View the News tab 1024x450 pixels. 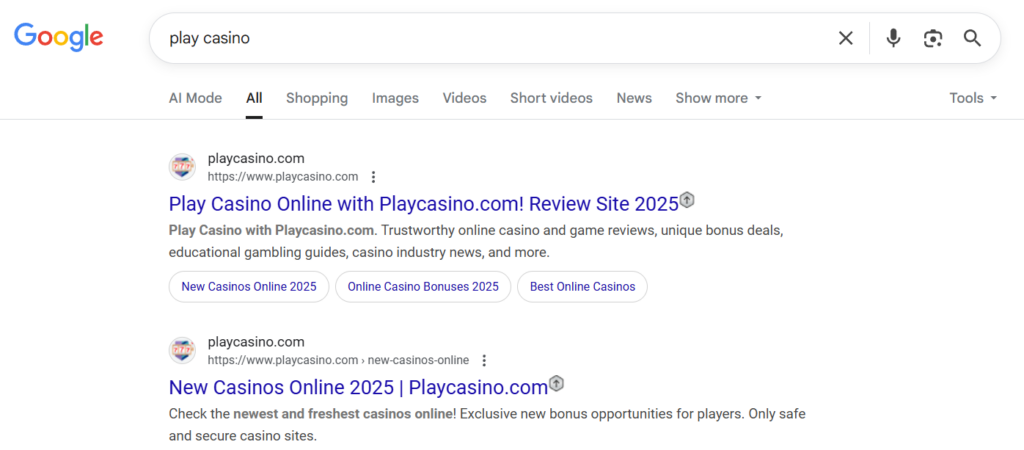pyautogui.click(x=634, y=98)
